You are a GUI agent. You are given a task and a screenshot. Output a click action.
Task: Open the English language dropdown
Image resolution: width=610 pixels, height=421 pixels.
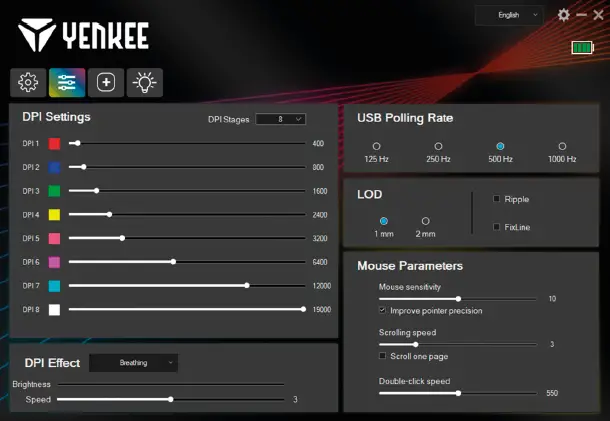tap(509, 15)
